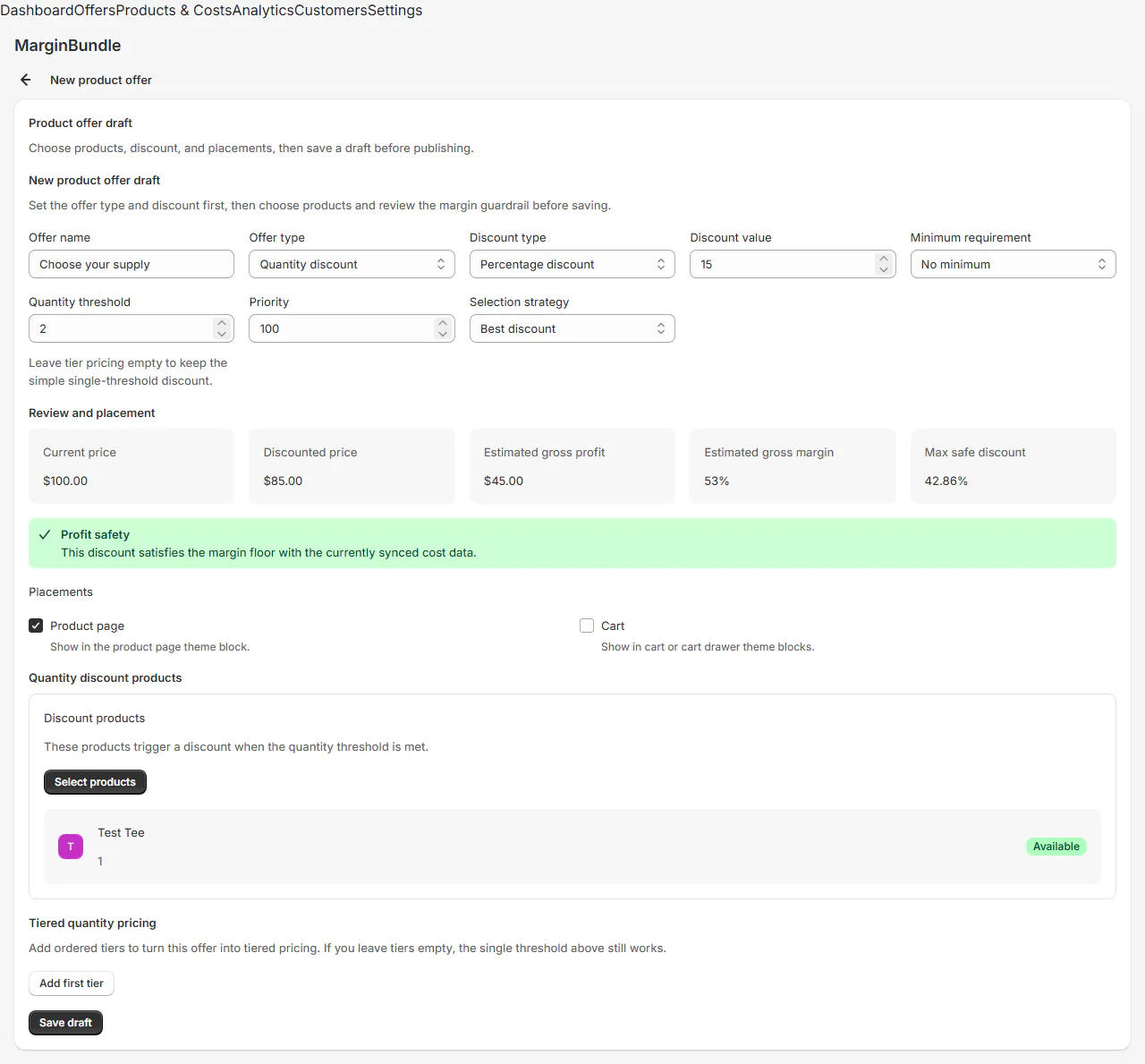Decrease Priority with down stepper arrow

(443, 334)
